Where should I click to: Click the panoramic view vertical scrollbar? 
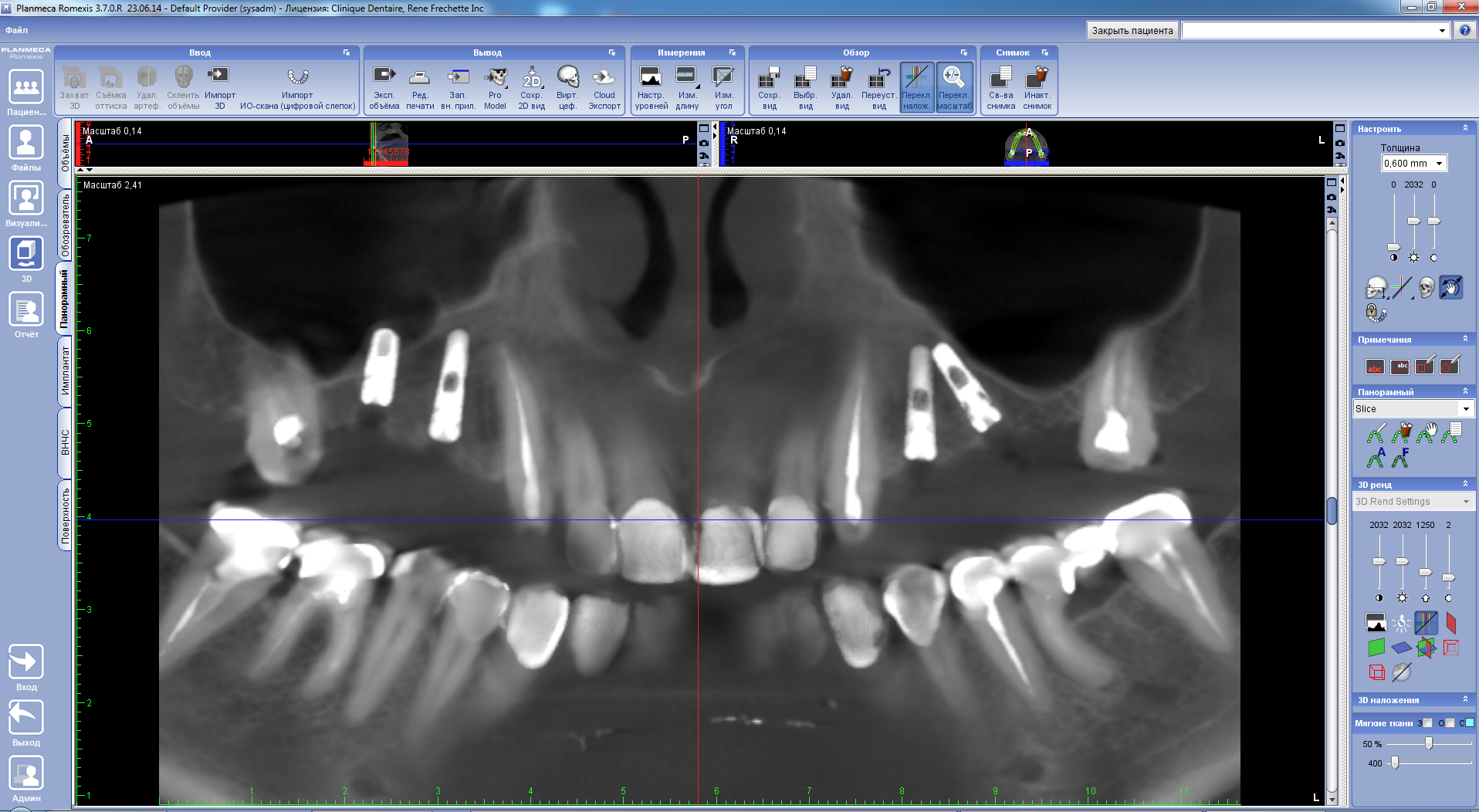click(1332, 510)
